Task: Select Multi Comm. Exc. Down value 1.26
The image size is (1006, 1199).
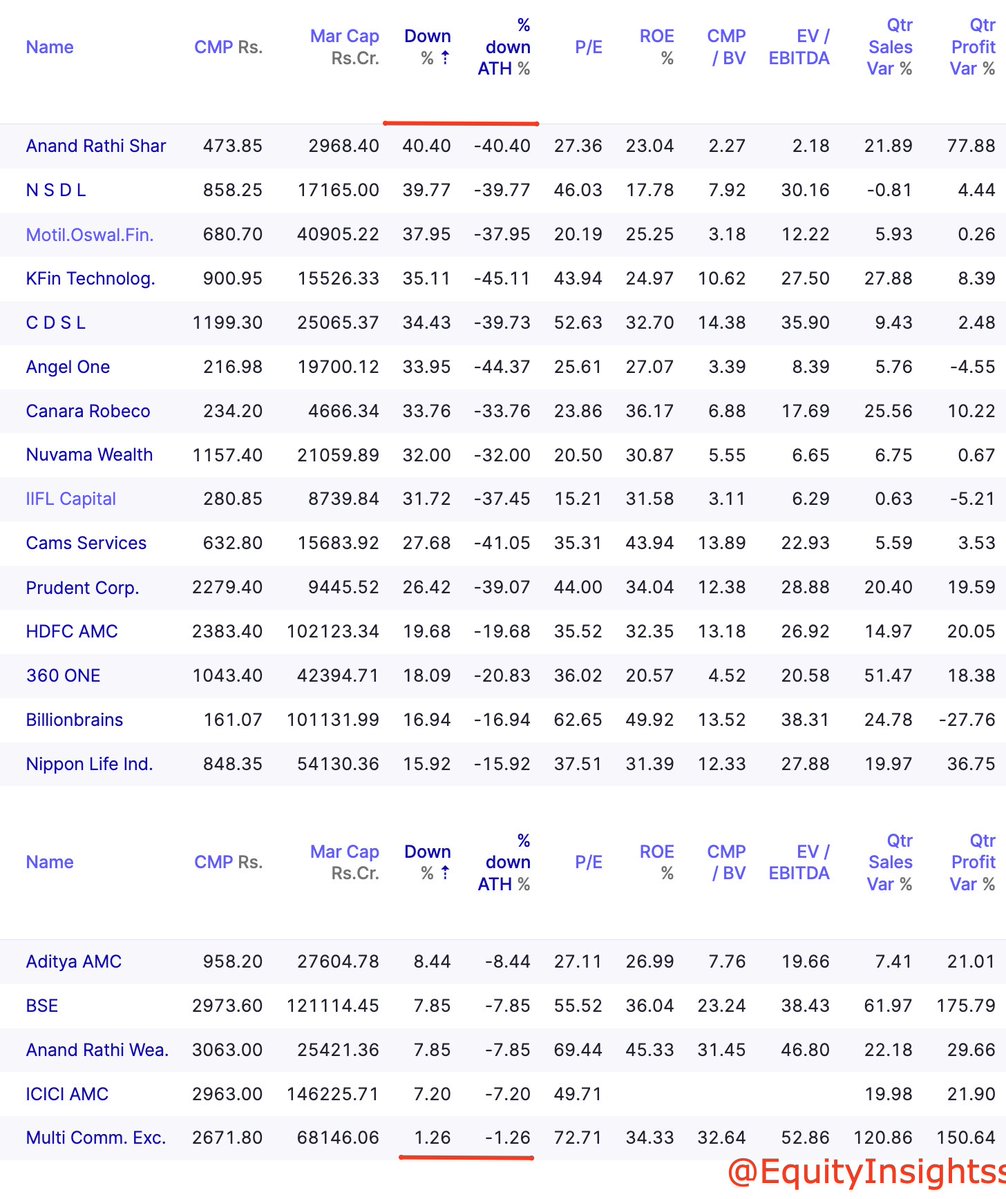Action: coord(432,1138)
